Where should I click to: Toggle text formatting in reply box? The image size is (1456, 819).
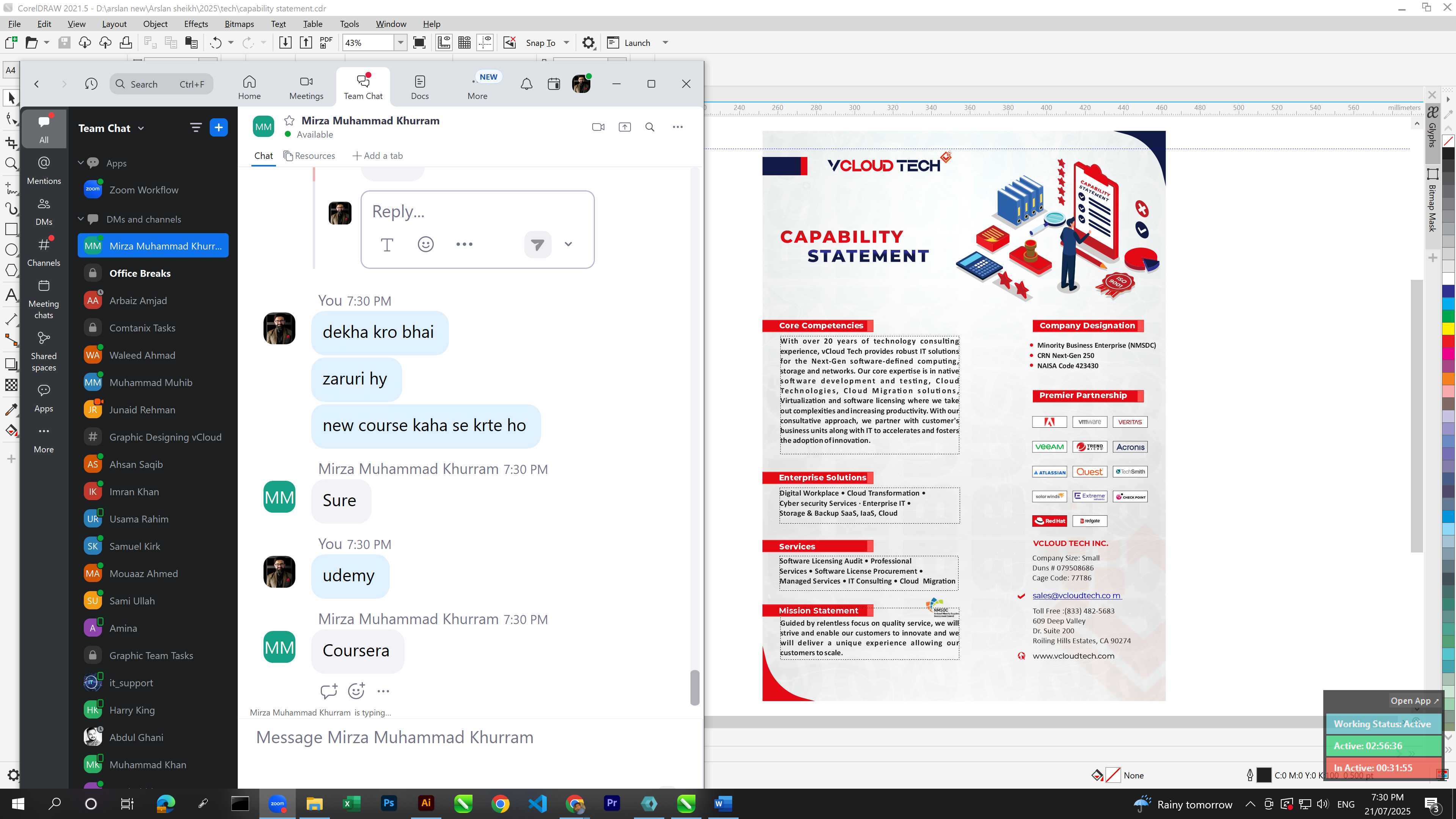[387, 244]
